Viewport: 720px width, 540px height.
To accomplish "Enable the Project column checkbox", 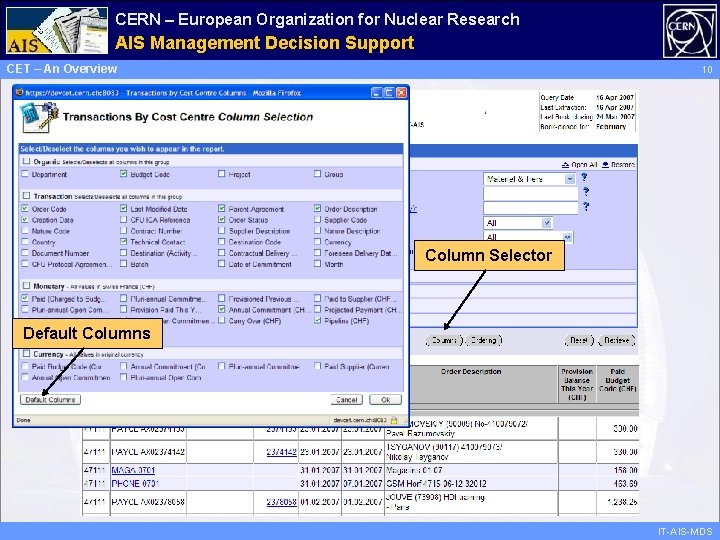I will 221,174.
